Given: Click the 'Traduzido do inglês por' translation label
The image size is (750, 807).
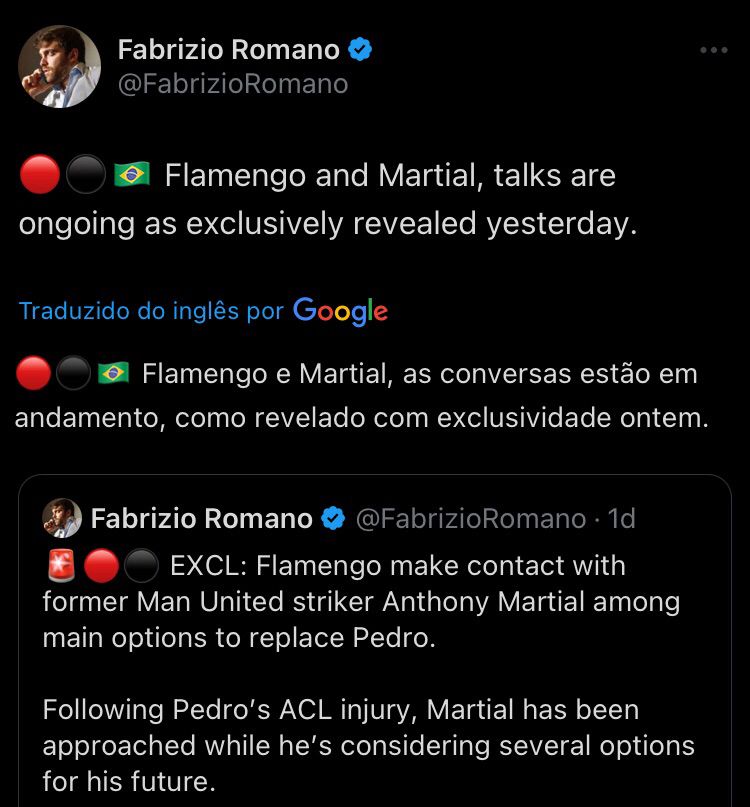Looking at the screenshot, I should point(151,311).
